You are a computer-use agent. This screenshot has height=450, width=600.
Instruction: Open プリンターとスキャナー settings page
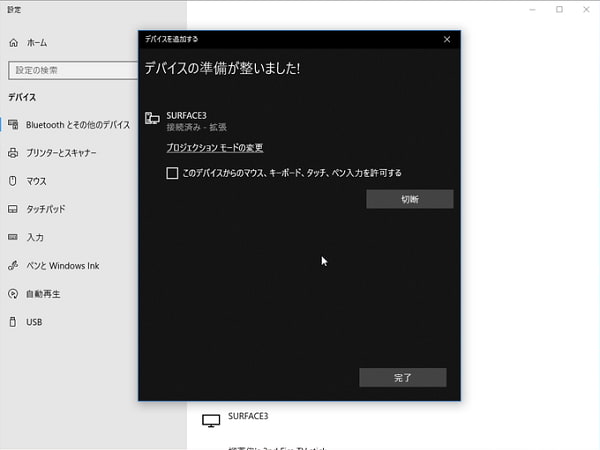point(61,153)
